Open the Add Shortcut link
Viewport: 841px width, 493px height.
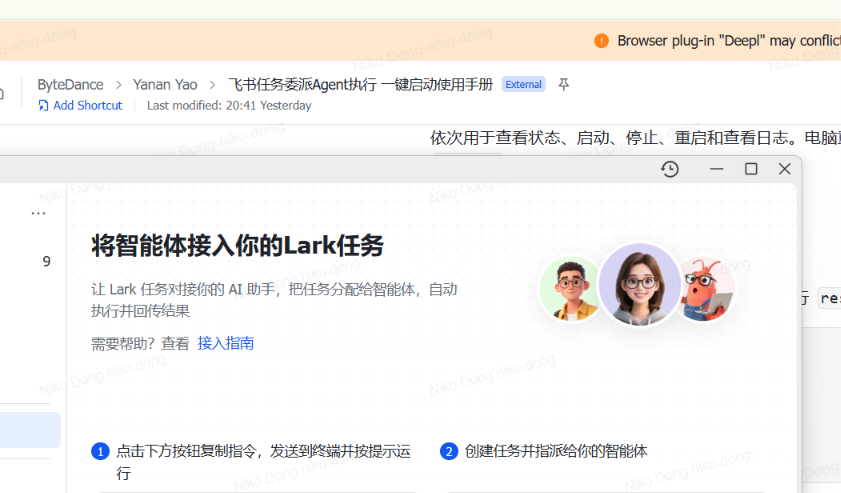[x=87, y=106]
